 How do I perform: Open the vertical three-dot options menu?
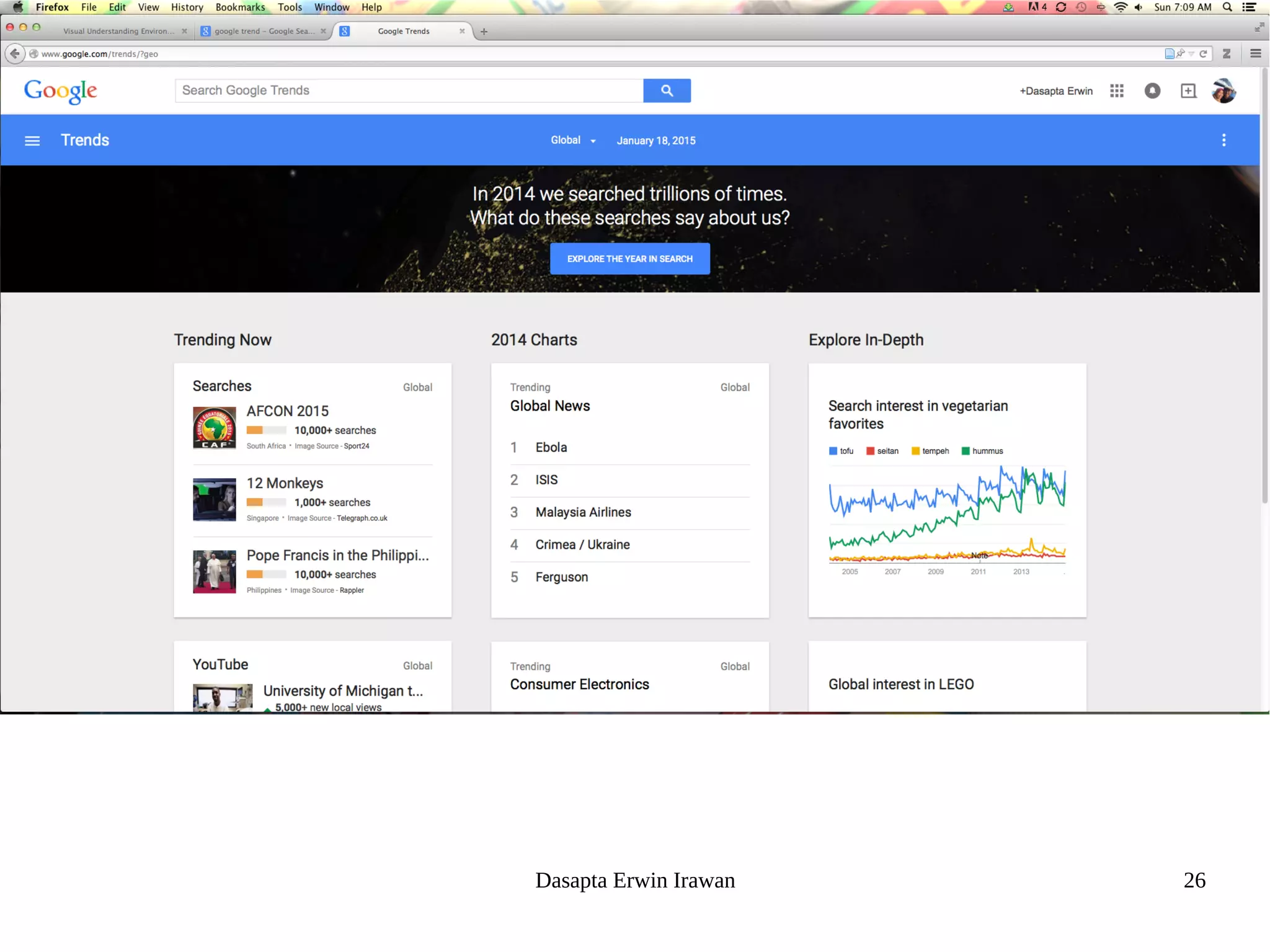(1223, 140)
